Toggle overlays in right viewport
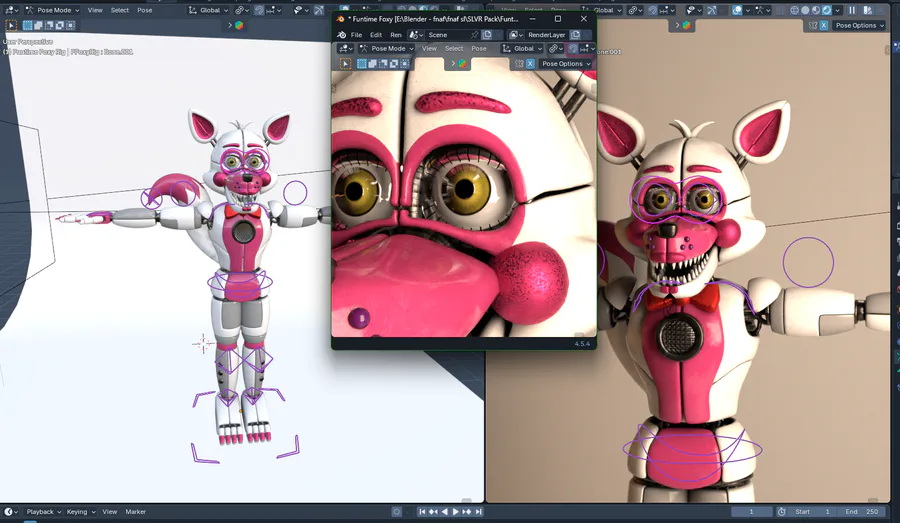The width and height of the screenshot is (900, 523). click(737, 10)
